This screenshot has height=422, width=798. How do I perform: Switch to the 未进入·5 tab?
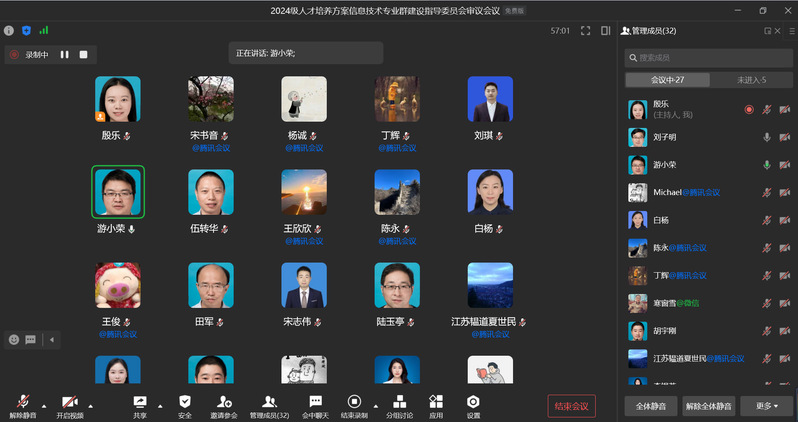pos(751,80)
